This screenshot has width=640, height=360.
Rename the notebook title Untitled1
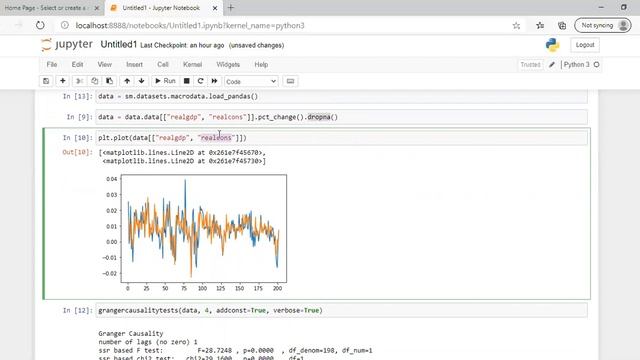118,44
